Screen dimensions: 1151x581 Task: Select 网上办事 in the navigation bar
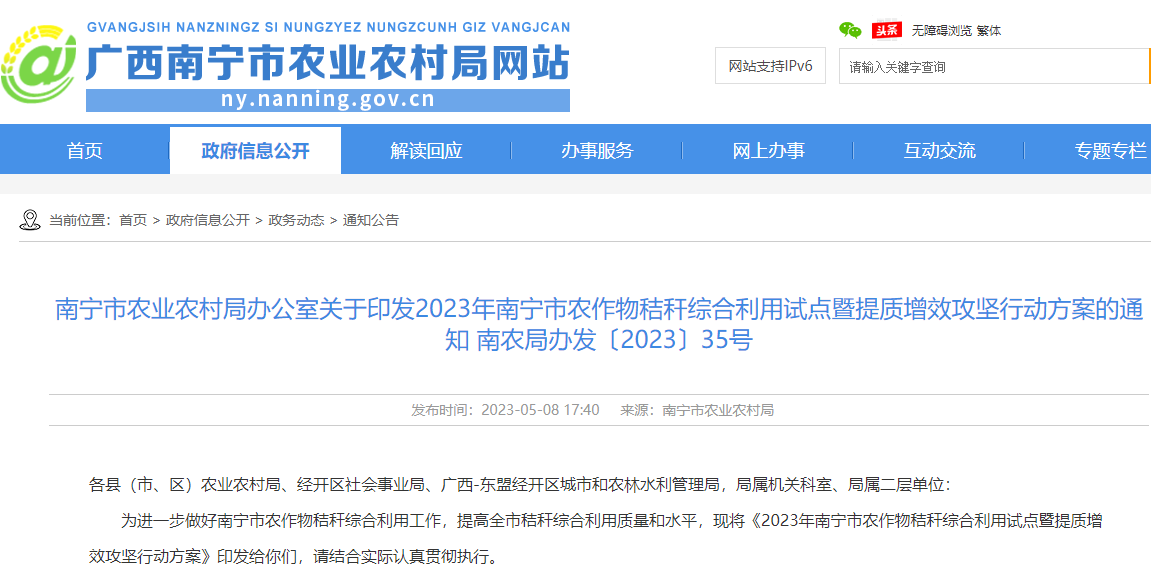pos(768,151)
